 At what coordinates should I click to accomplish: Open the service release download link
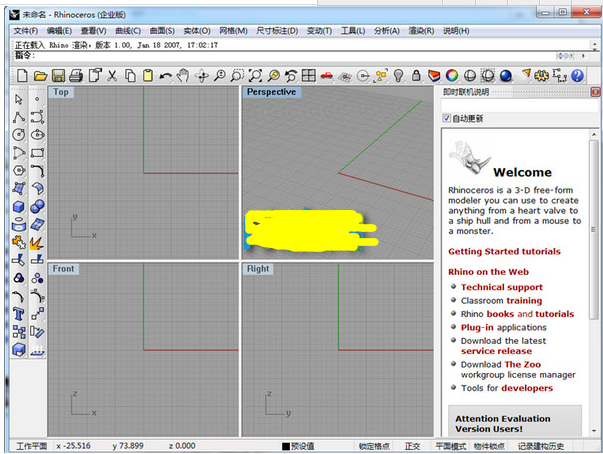496,351
